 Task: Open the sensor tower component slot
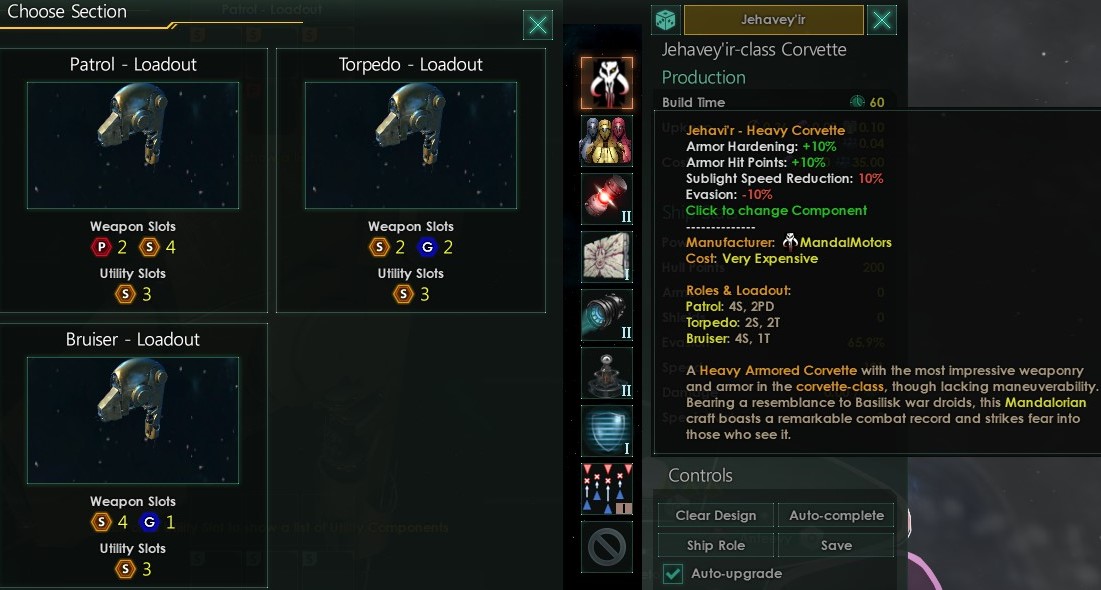[x=607, y=373]
